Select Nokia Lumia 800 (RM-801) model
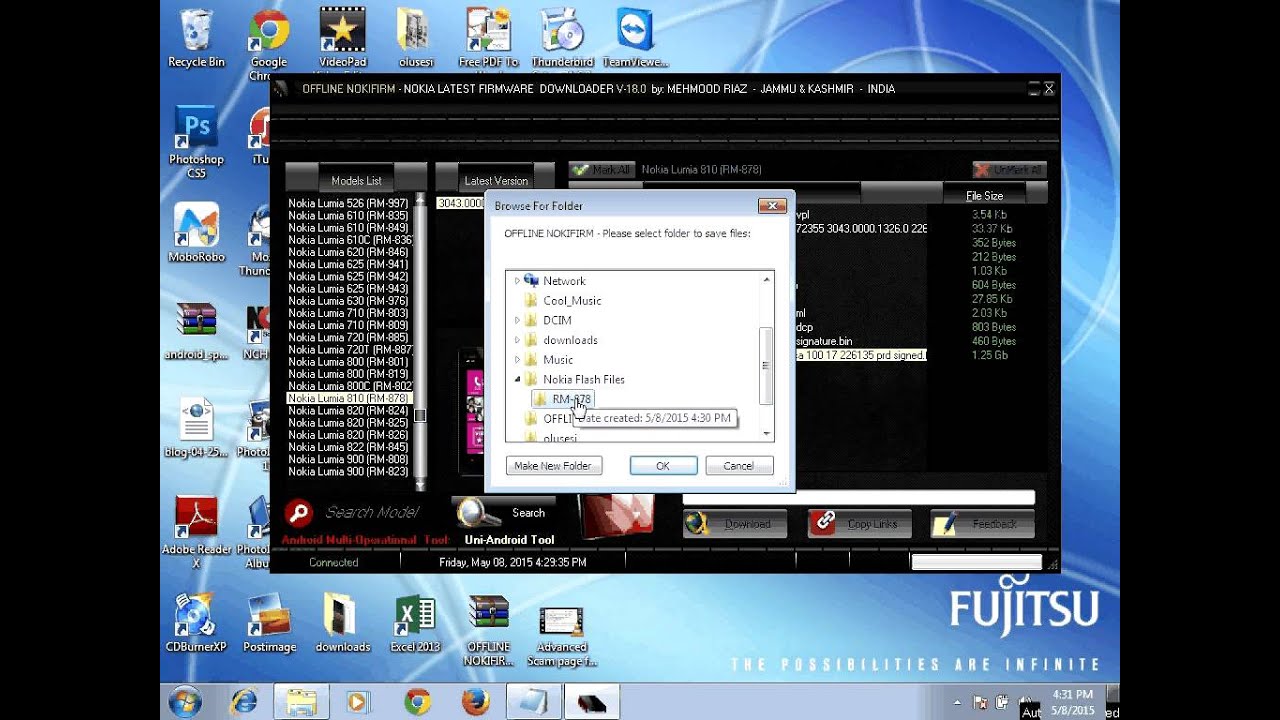The width and height of the screenshot is (1280, 720). [x=348, y=362]
